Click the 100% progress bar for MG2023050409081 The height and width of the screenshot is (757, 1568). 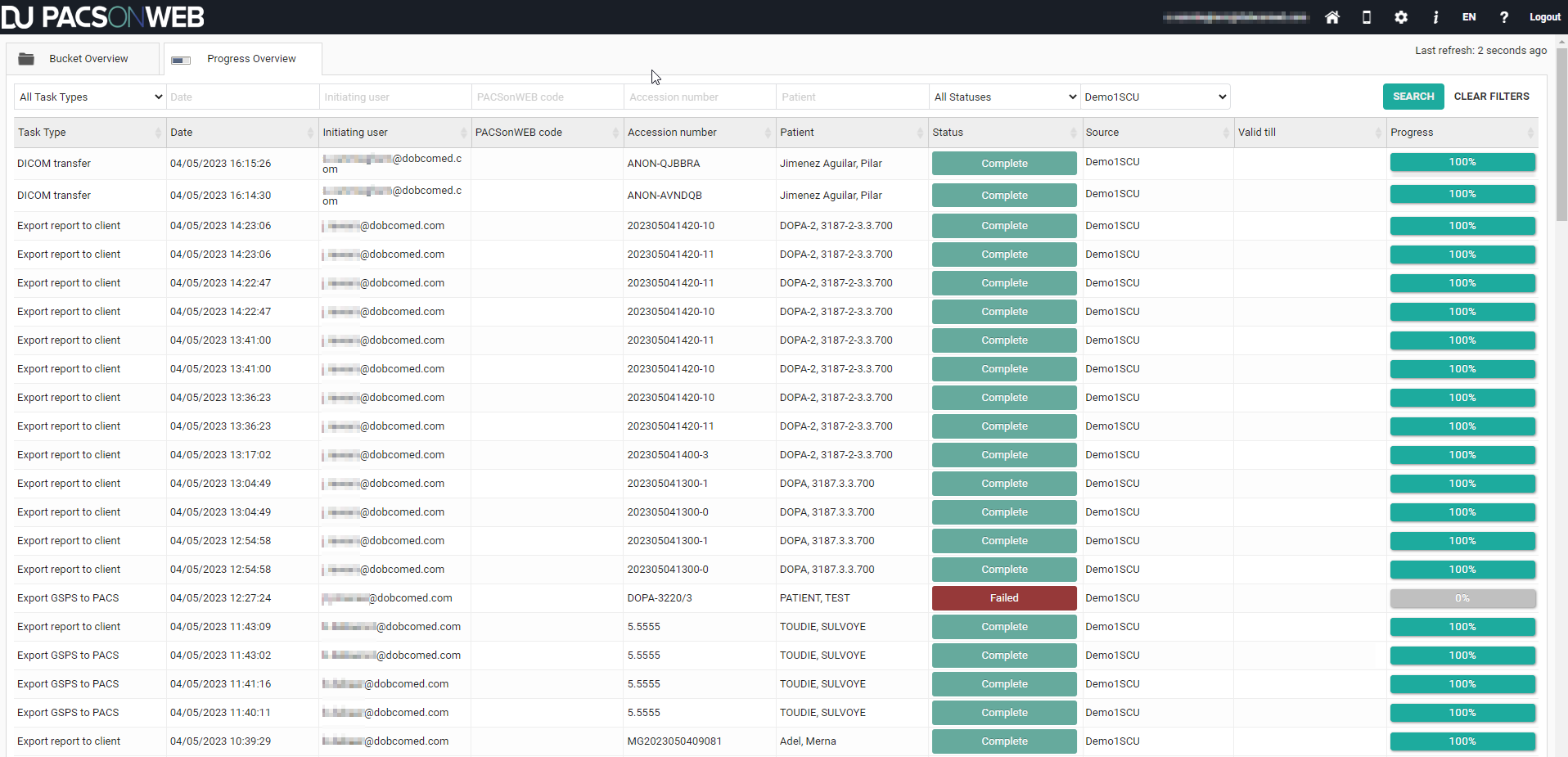coord(1462,741)
